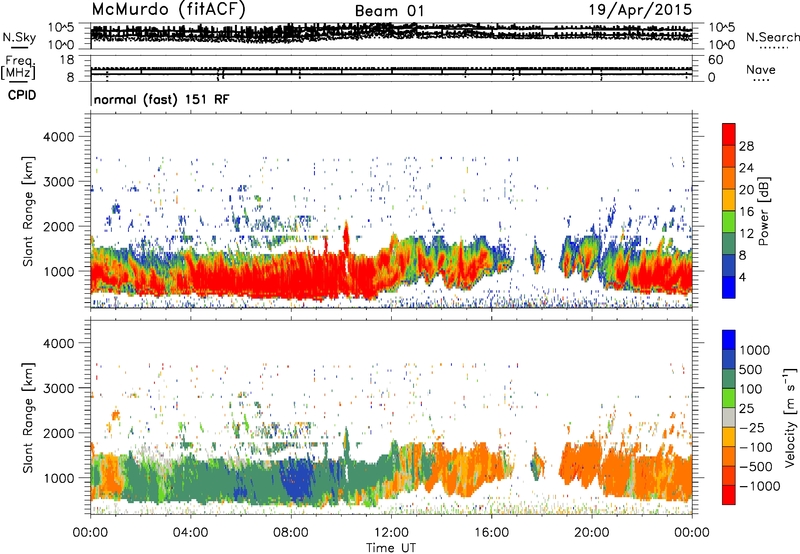
Task: Click the 'Beam 01' label
Action: click(389, 11)
